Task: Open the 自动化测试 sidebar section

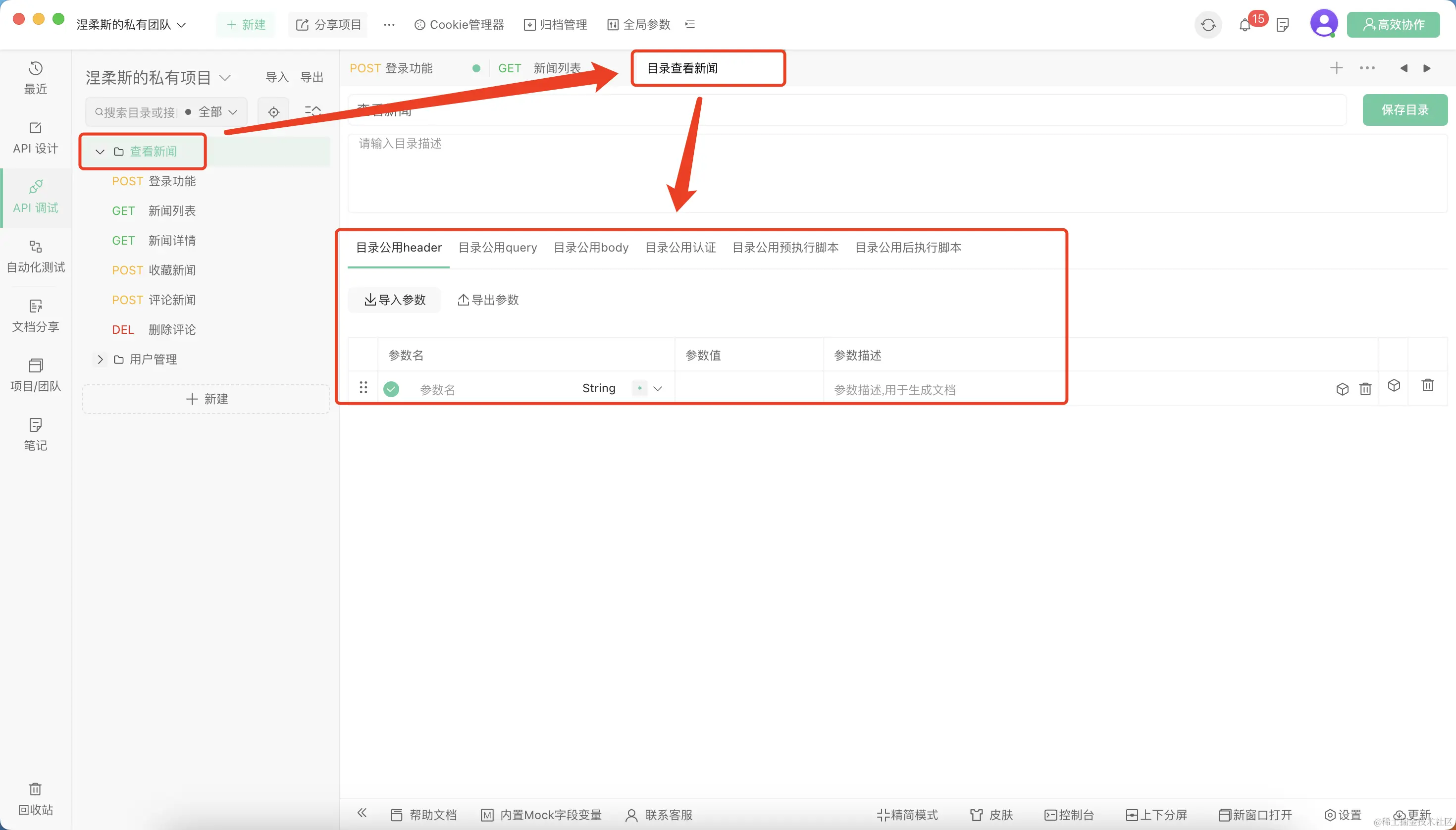Action: (x=35, y=256)
